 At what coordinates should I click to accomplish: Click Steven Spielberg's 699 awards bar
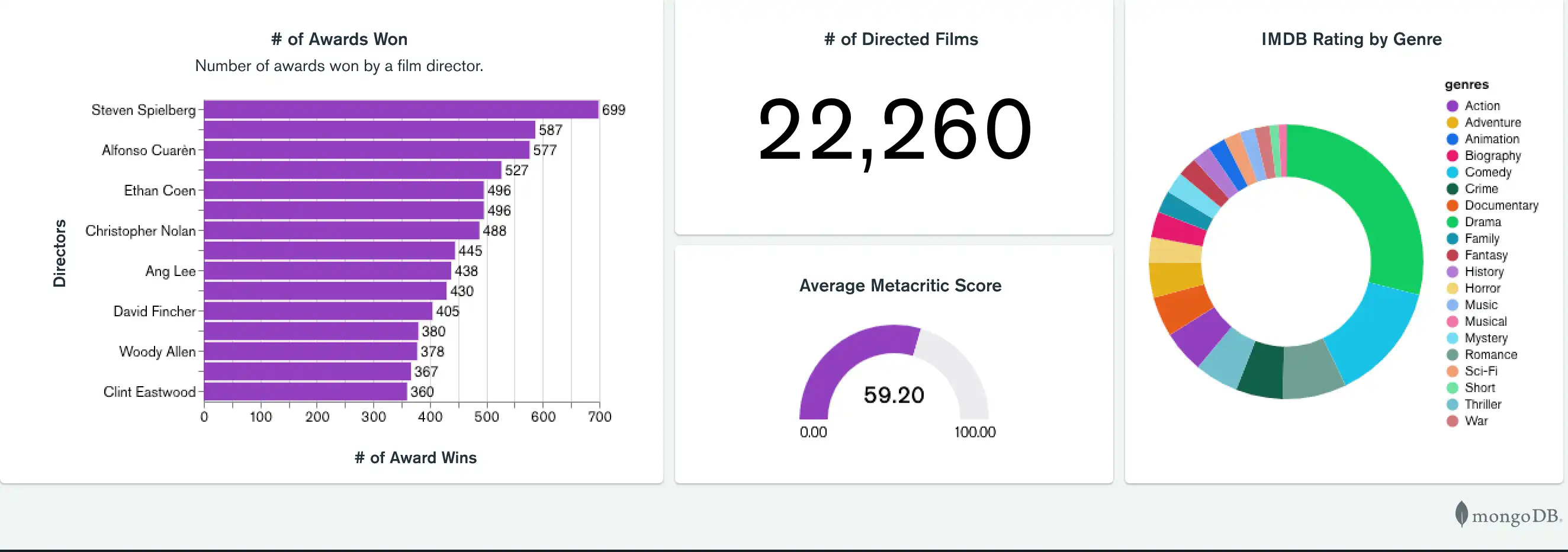(396, 110)
